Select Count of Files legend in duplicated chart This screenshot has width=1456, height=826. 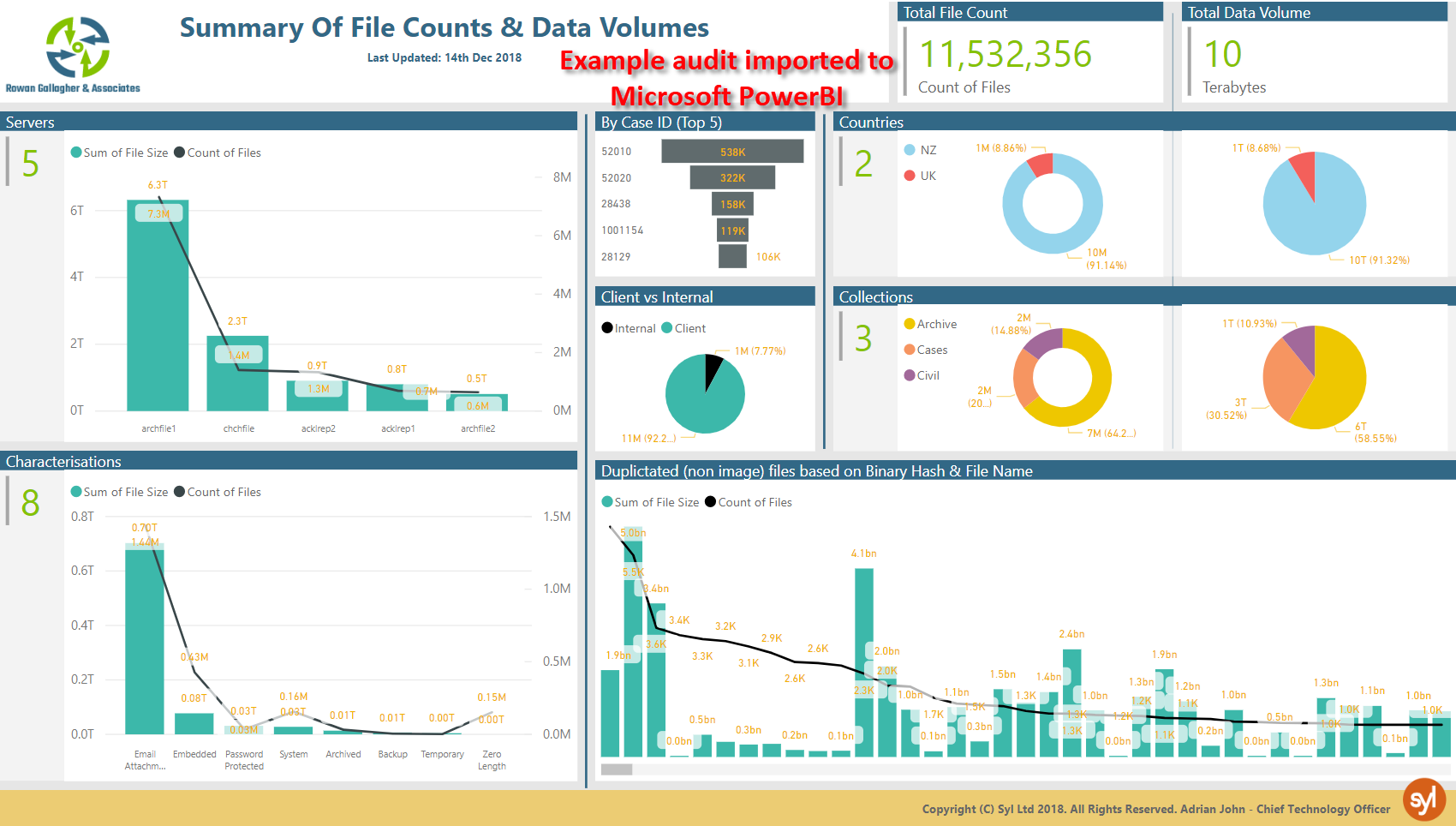748,502
